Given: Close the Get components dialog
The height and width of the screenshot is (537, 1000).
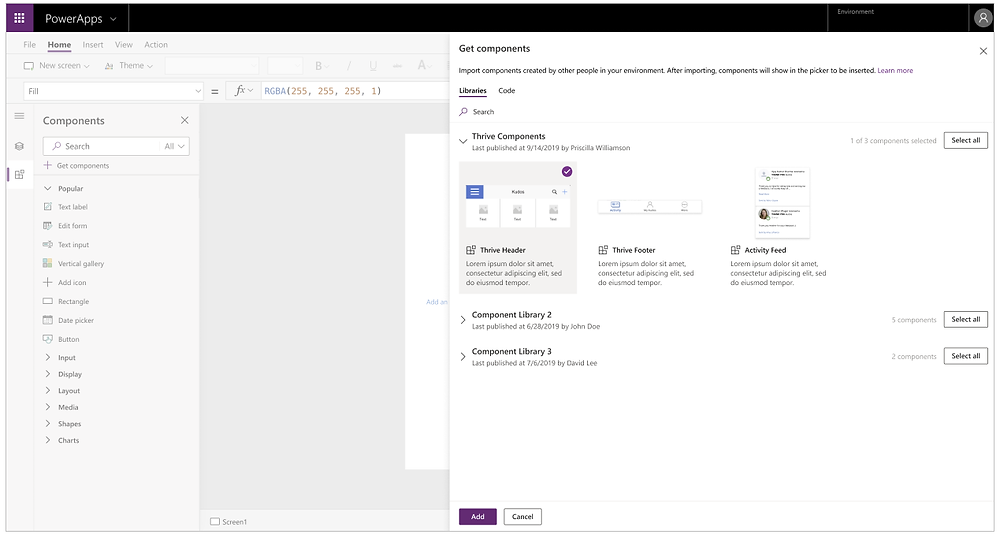Looking at the screenshot, I should (x=983, y=51).
